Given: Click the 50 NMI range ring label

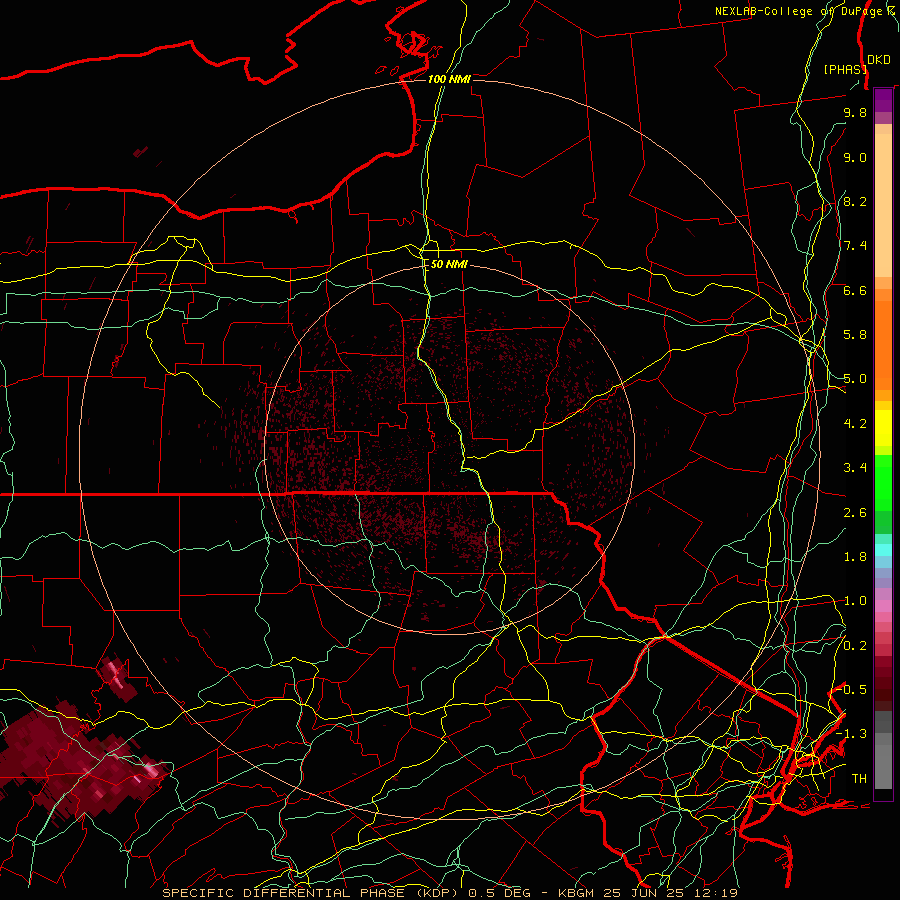Looking at the screenshot, I should coord(449,264).
